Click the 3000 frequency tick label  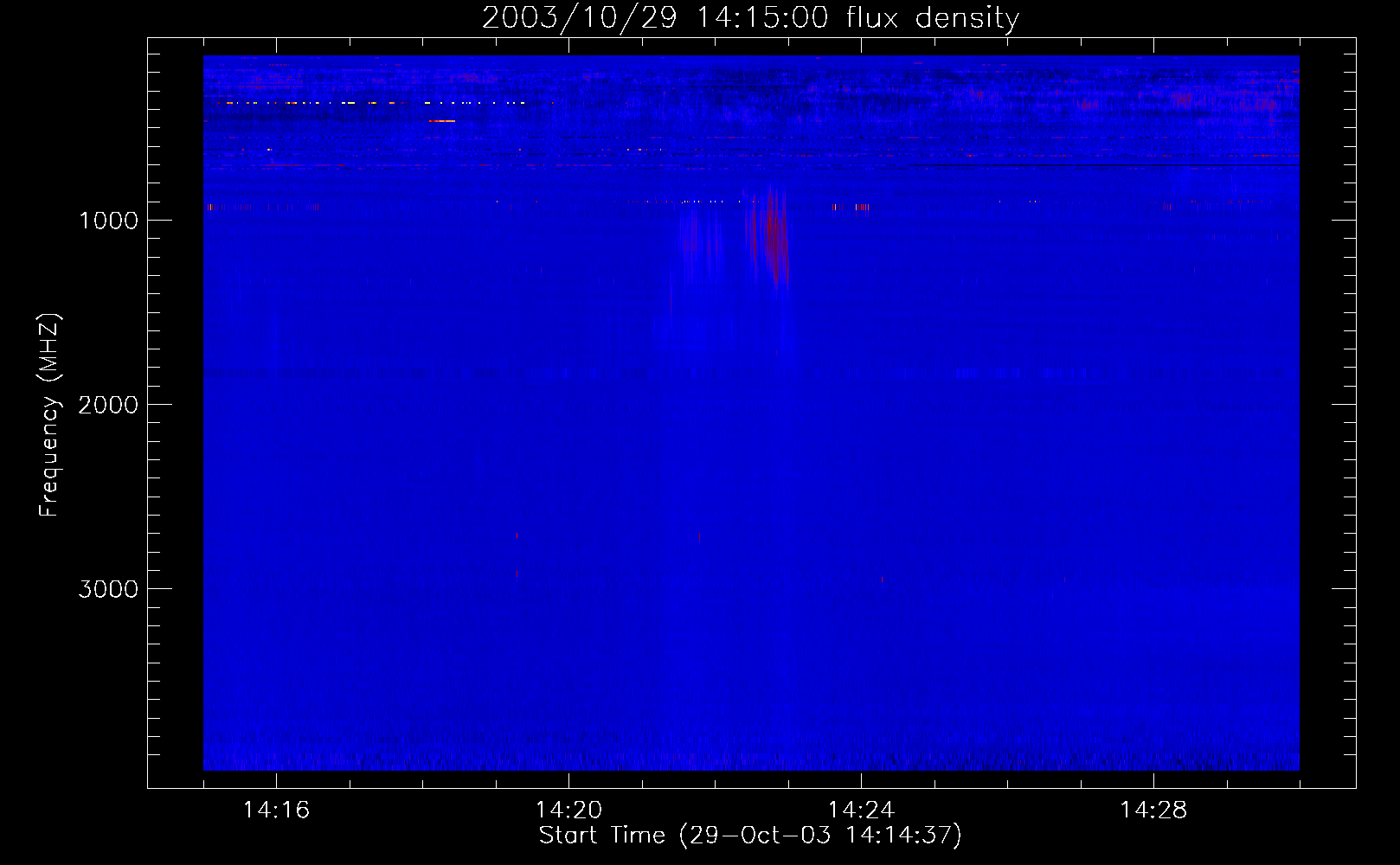click(108, 589)
